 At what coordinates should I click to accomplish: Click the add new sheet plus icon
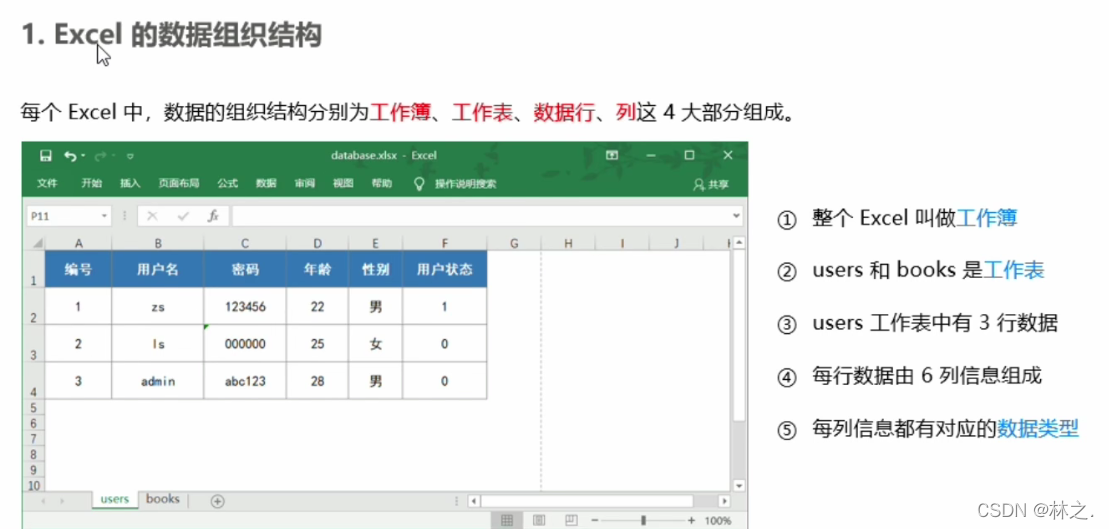(x=218, y=501)
